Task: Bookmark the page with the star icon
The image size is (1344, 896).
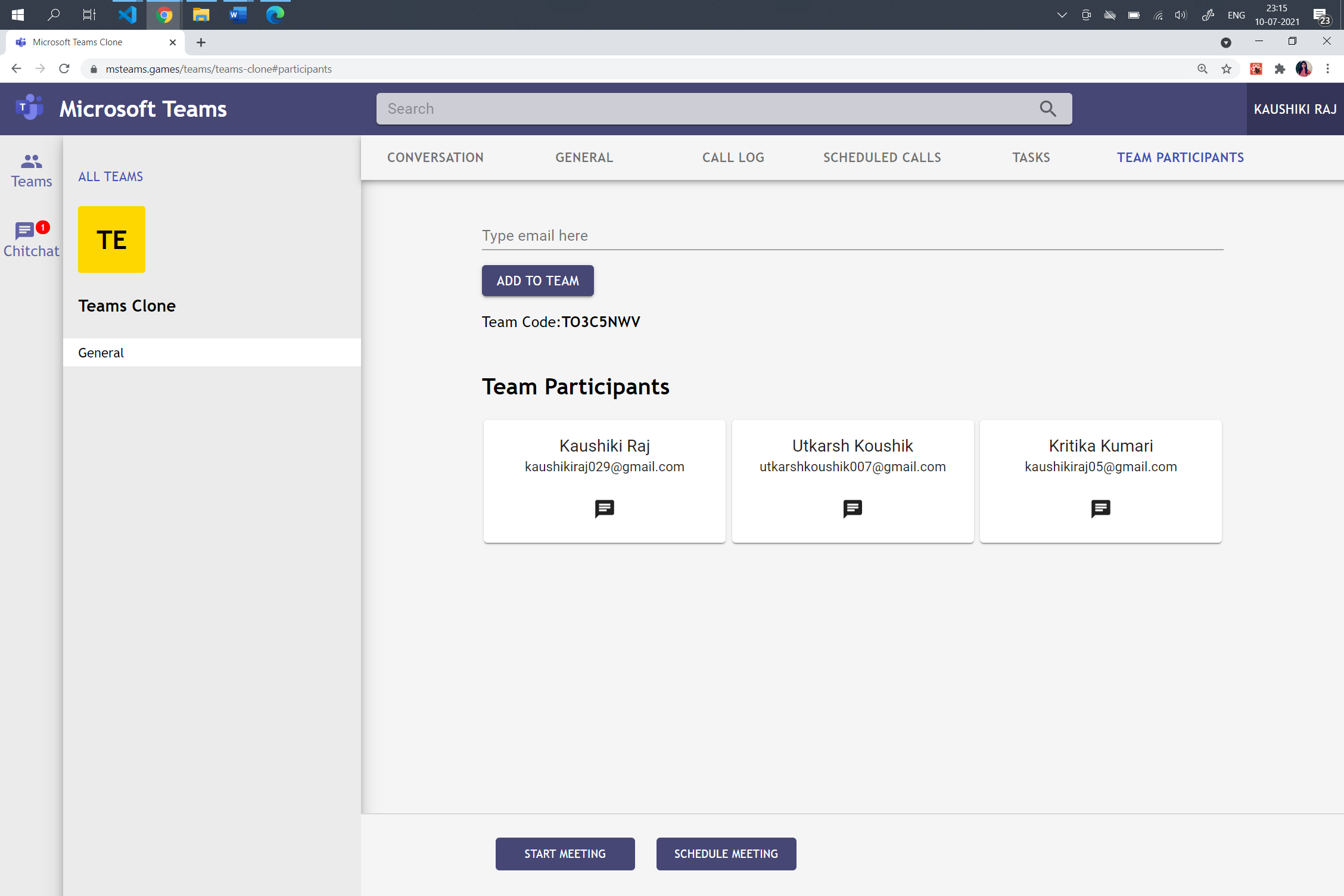Action: click(x=1227, y=69)
